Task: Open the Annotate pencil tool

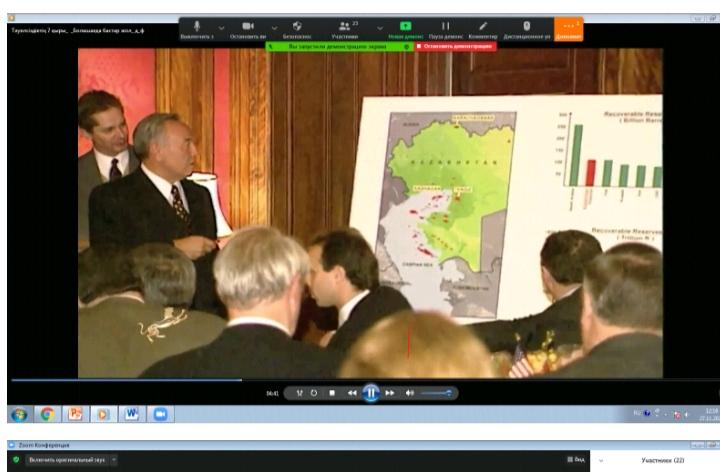Action: click(x=482, y=29)
